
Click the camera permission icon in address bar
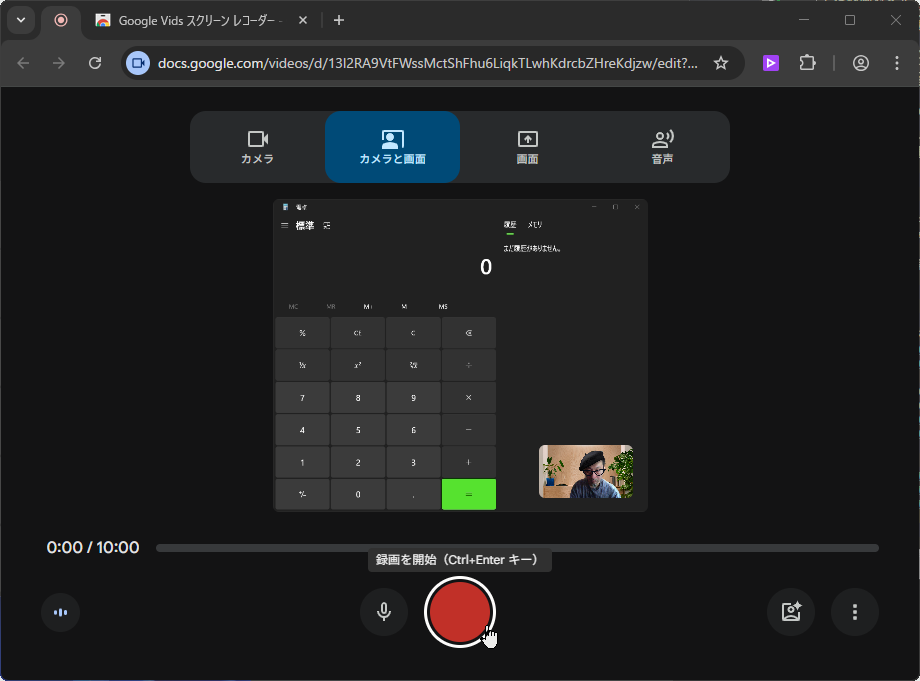[x=138, y=63]
